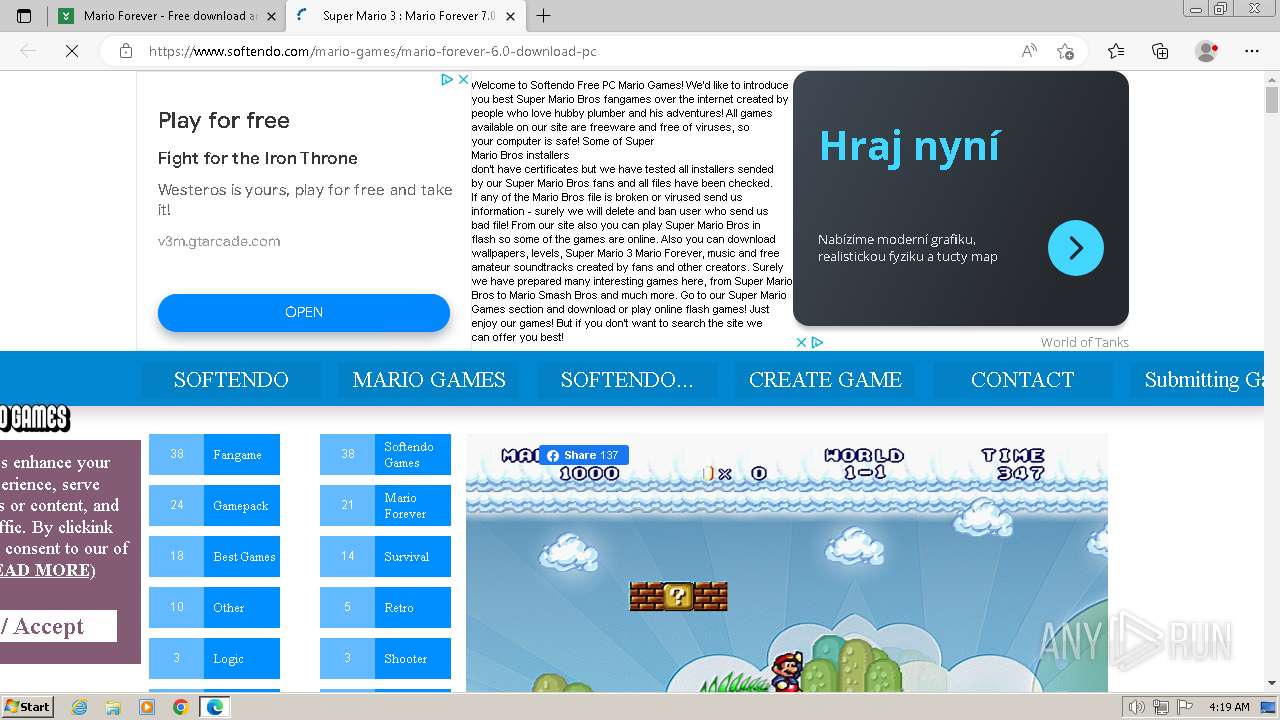Screen dimensions: 1280x720
Task: Switch to the Mario Forever - Free download tab
Action: [x=166, y=16]
